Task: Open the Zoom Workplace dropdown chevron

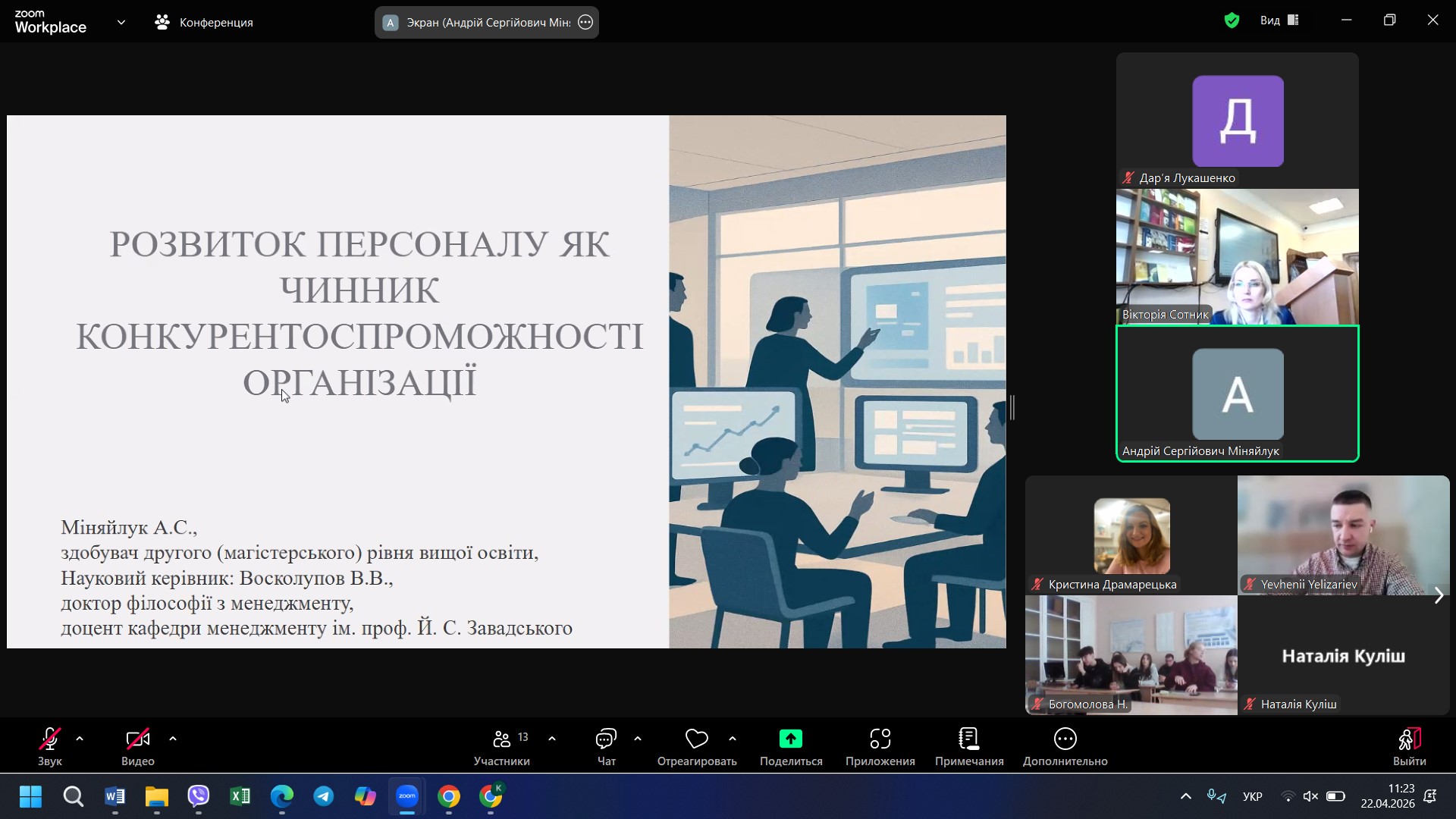Action: pyautogui.click(x=121, y=22)
